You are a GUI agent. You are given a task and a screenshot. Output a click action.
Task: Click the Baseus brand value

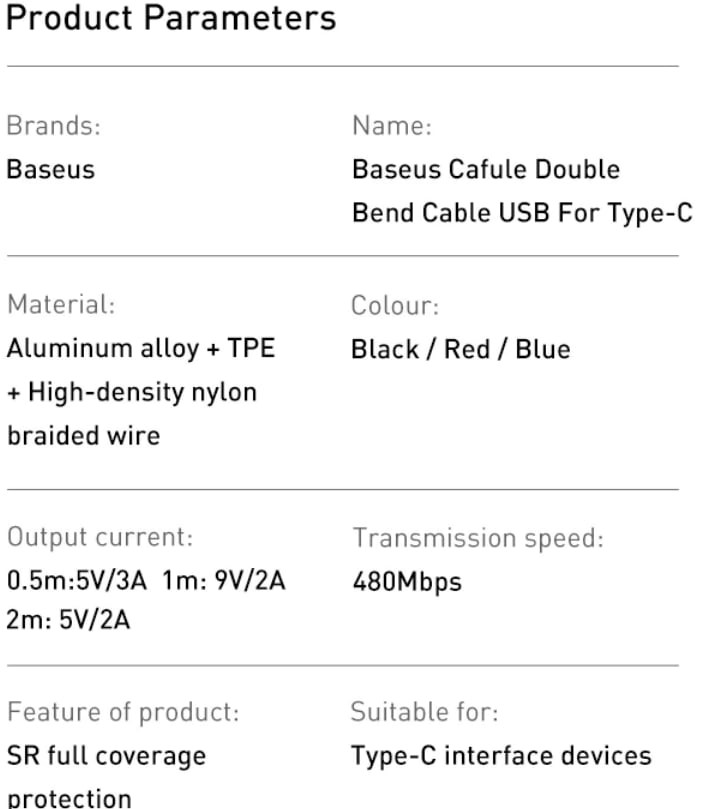[51, 169]
